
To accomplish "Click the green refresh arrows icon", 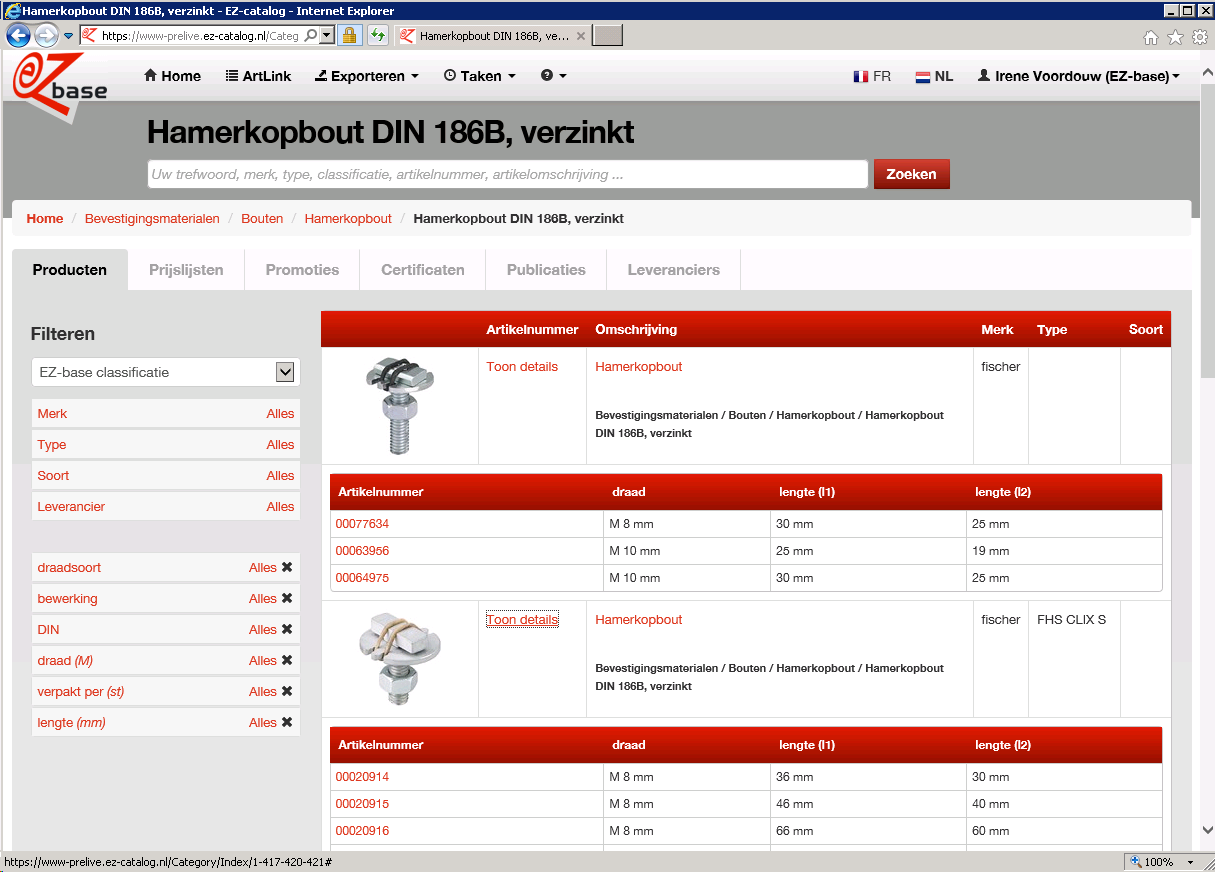I will (x=378, y=36).
